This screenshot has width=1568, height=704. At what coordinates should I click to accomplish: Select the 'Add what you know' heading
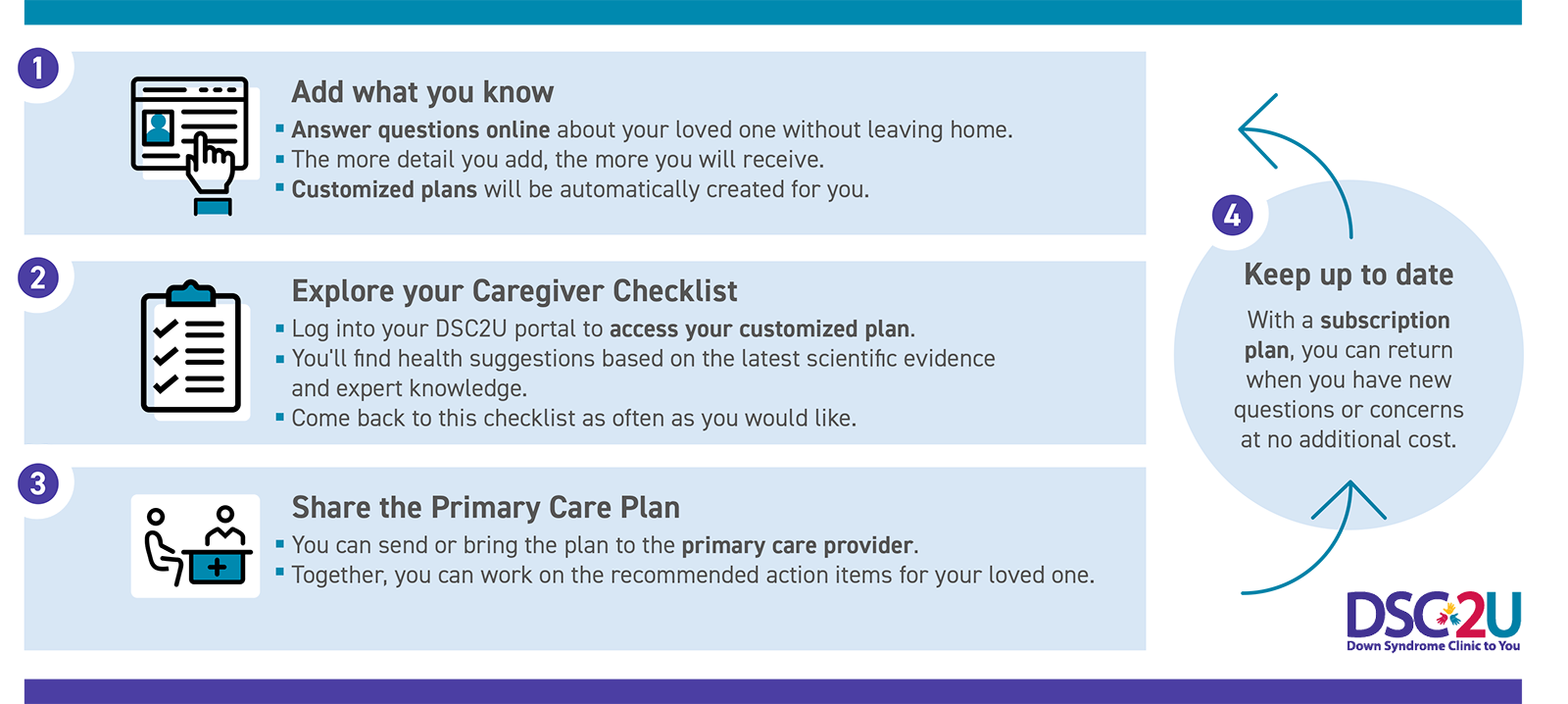(422, 92)
